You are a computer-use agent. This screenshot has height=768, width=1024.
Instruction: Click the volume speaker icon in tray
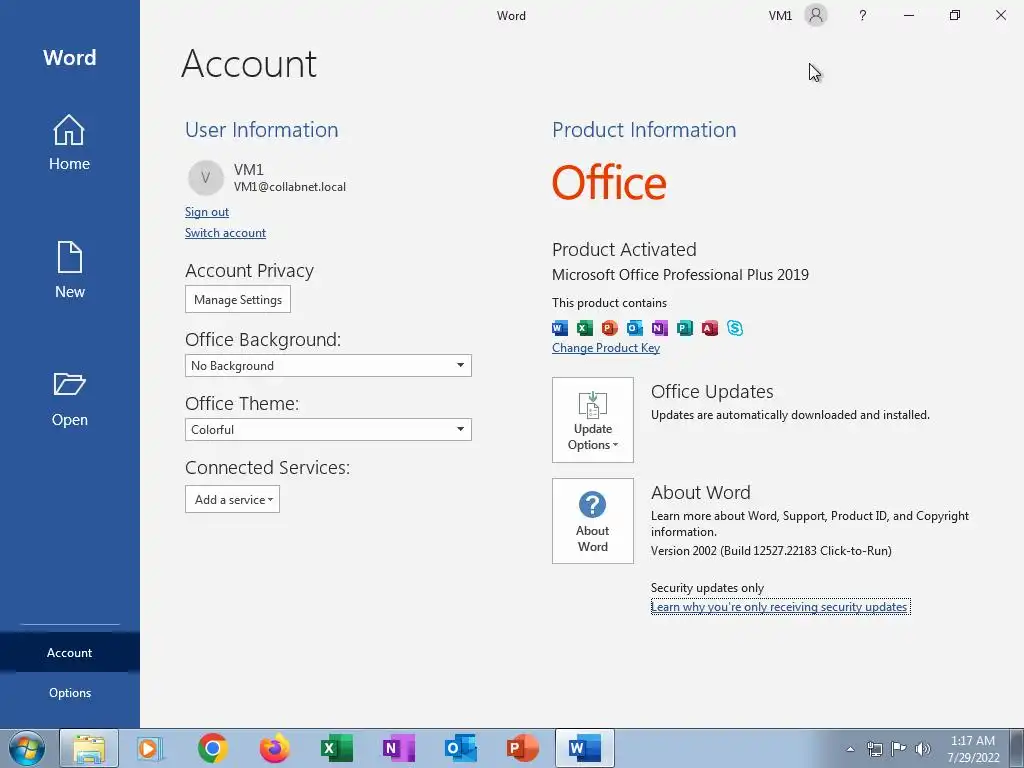923,749
